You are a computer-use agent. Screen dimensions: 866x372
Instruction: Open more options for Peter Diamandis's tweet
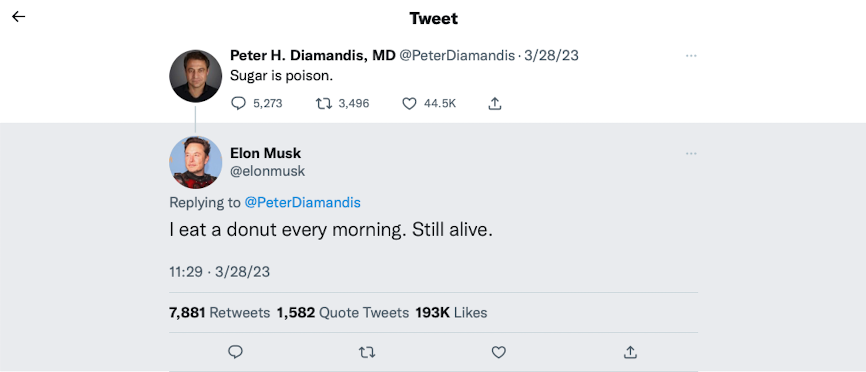691,56
